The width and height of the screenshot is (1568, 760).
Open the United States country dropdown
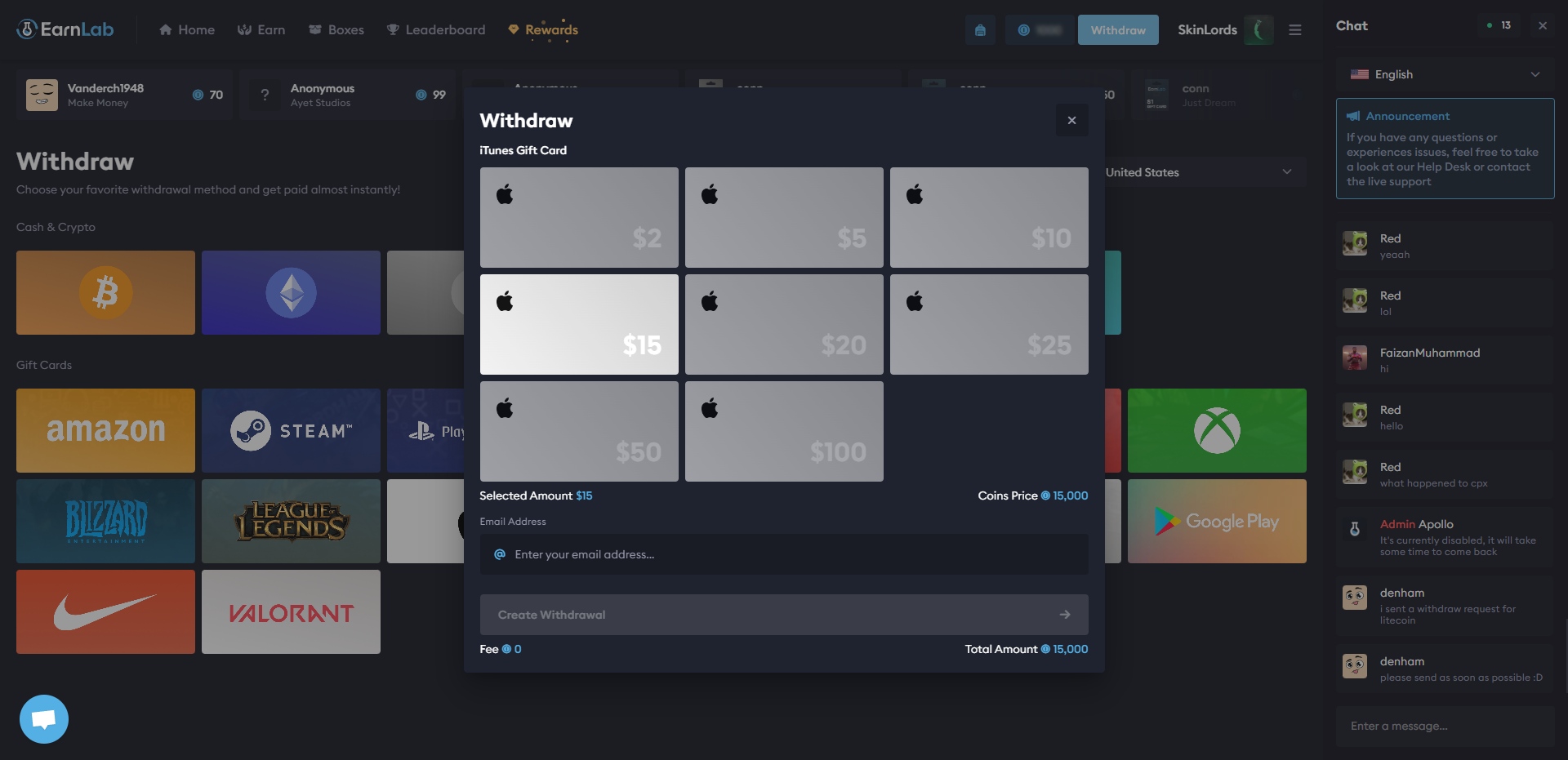point(1200,172)
